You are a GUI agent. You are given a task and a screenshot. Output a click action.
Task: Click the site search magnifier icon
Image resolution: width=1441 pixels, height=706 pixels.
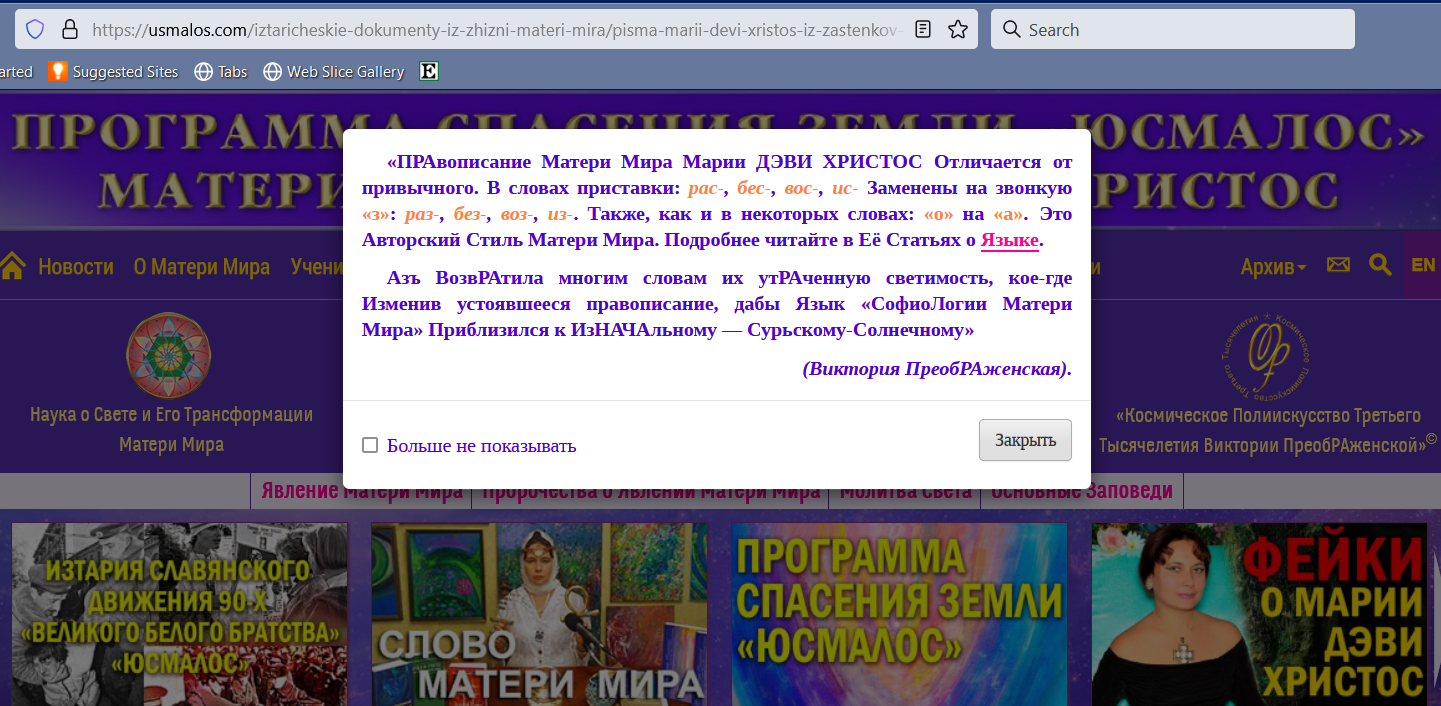1380,265
